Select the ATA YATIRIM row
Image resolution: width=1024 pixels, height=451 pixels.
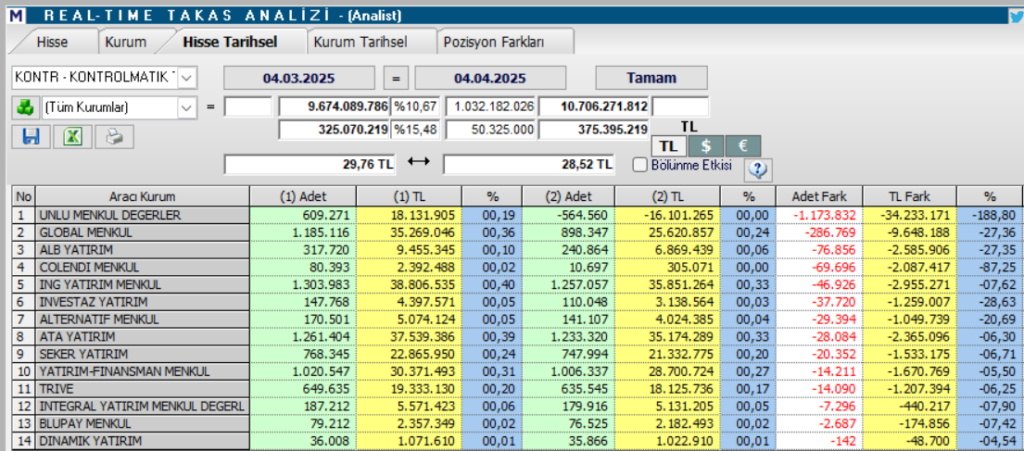coord(517,337)
